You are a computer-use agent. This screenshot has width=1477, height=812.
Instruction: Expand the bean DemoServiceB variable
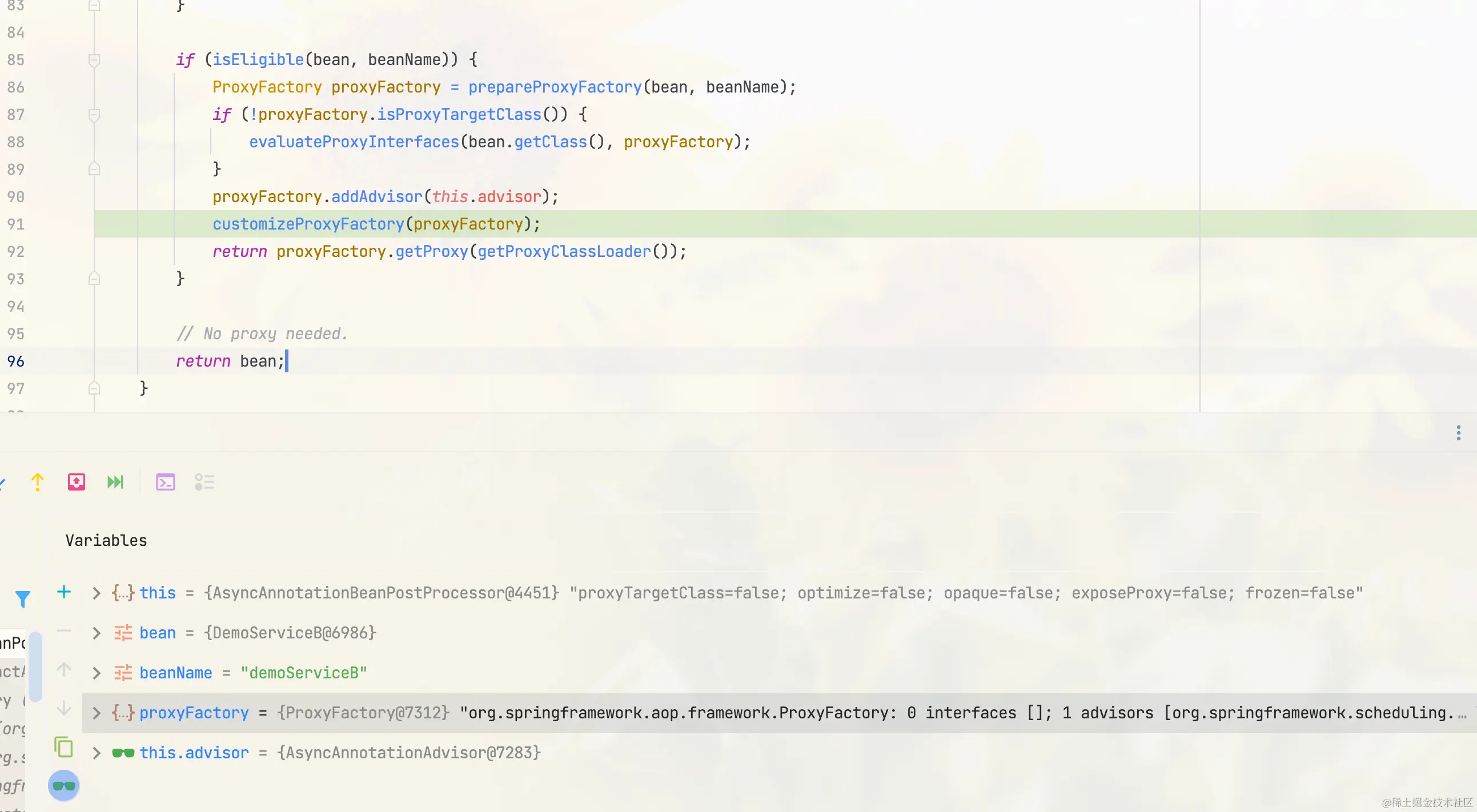pos(97,633)
